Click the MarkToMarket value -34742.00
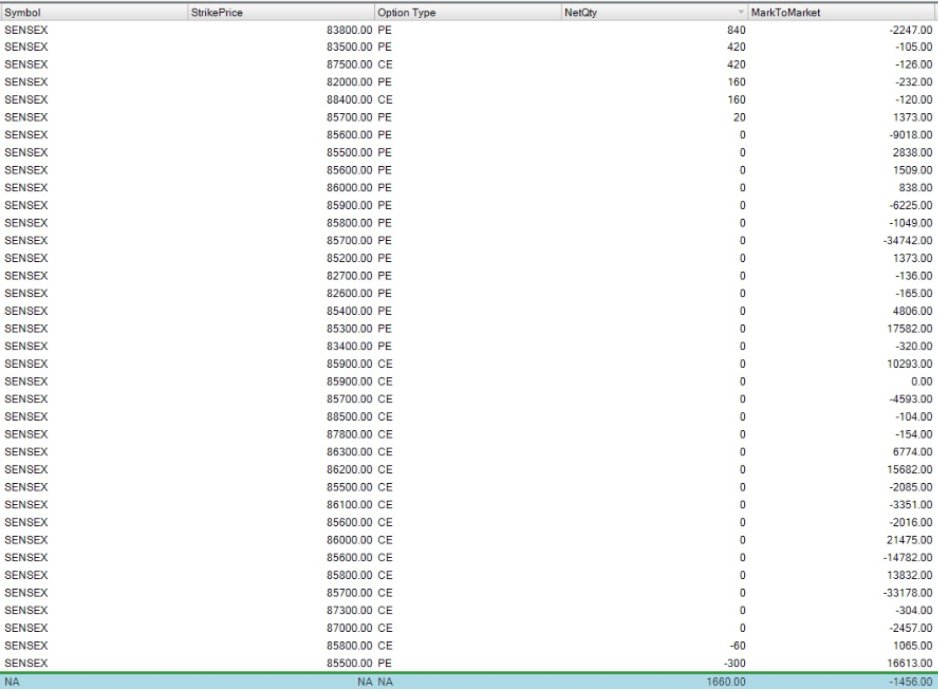Viewport: 938px width, 692px height. [x=907, y=241]
